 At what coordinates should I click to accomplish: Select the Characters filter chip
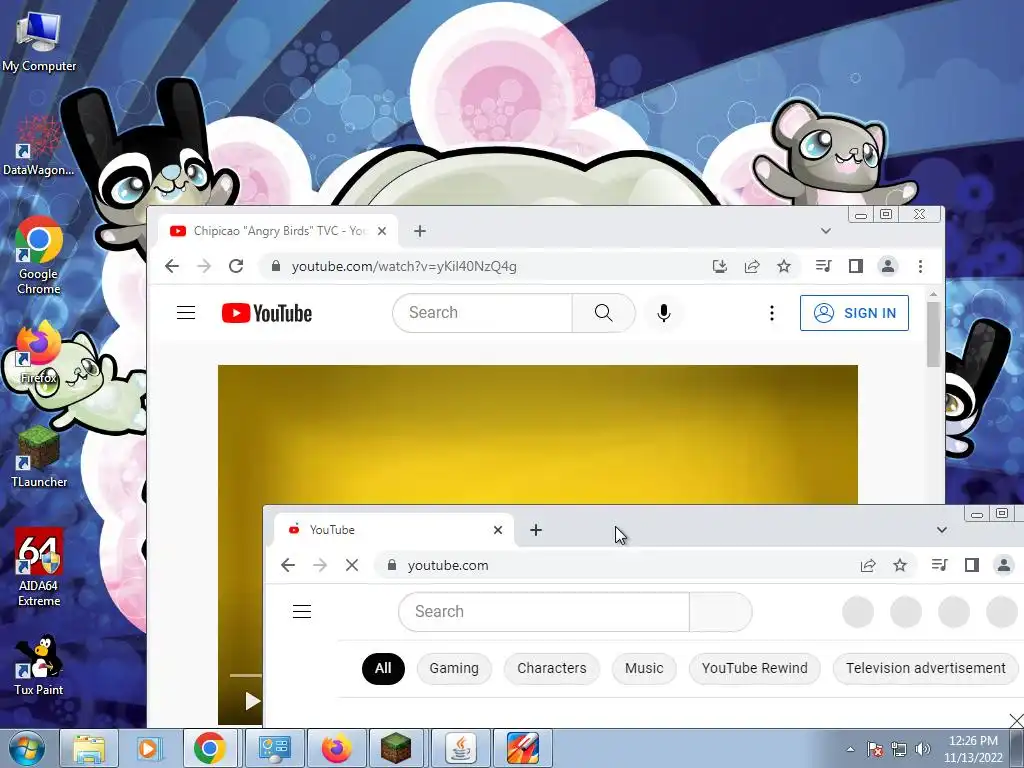click(552, 669)
